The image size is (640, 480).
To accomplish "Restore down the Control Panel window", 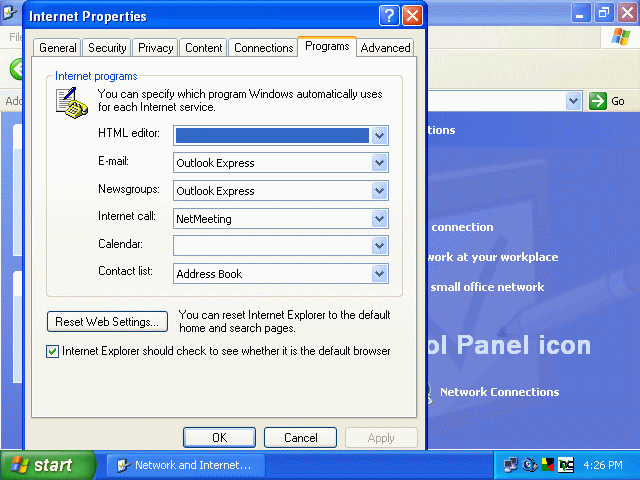I will click(x=604, y=13).
